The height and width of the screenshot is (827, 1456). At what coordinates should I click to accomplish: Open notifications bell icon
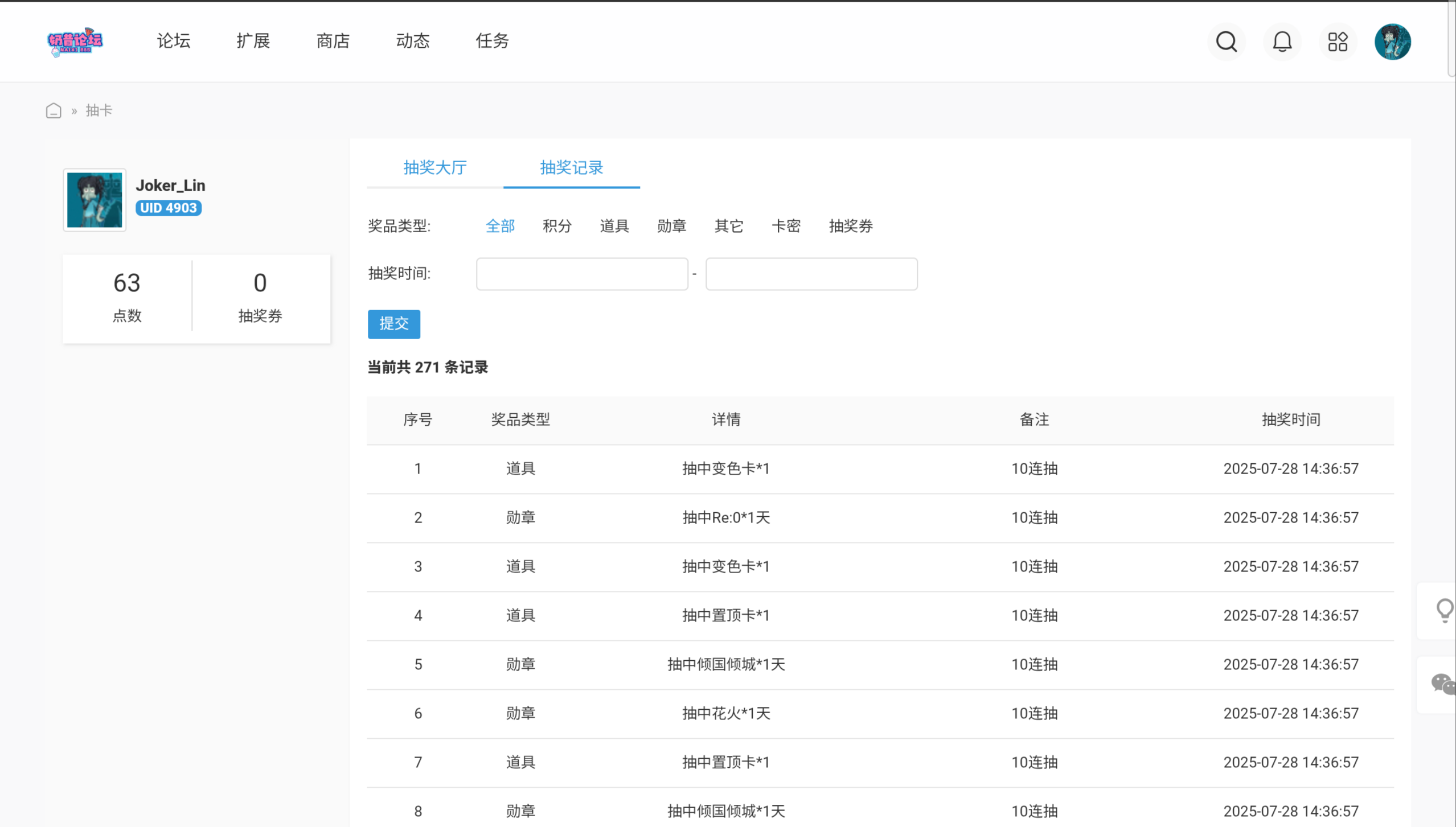[1282, 42]
